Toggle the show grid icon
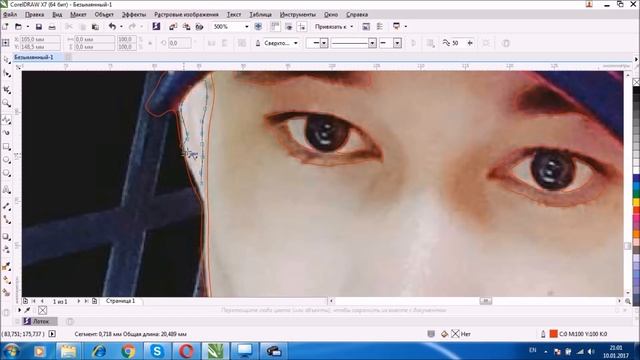Image resolution: width=640 pixels, height=360 pixels. (289, 27)
